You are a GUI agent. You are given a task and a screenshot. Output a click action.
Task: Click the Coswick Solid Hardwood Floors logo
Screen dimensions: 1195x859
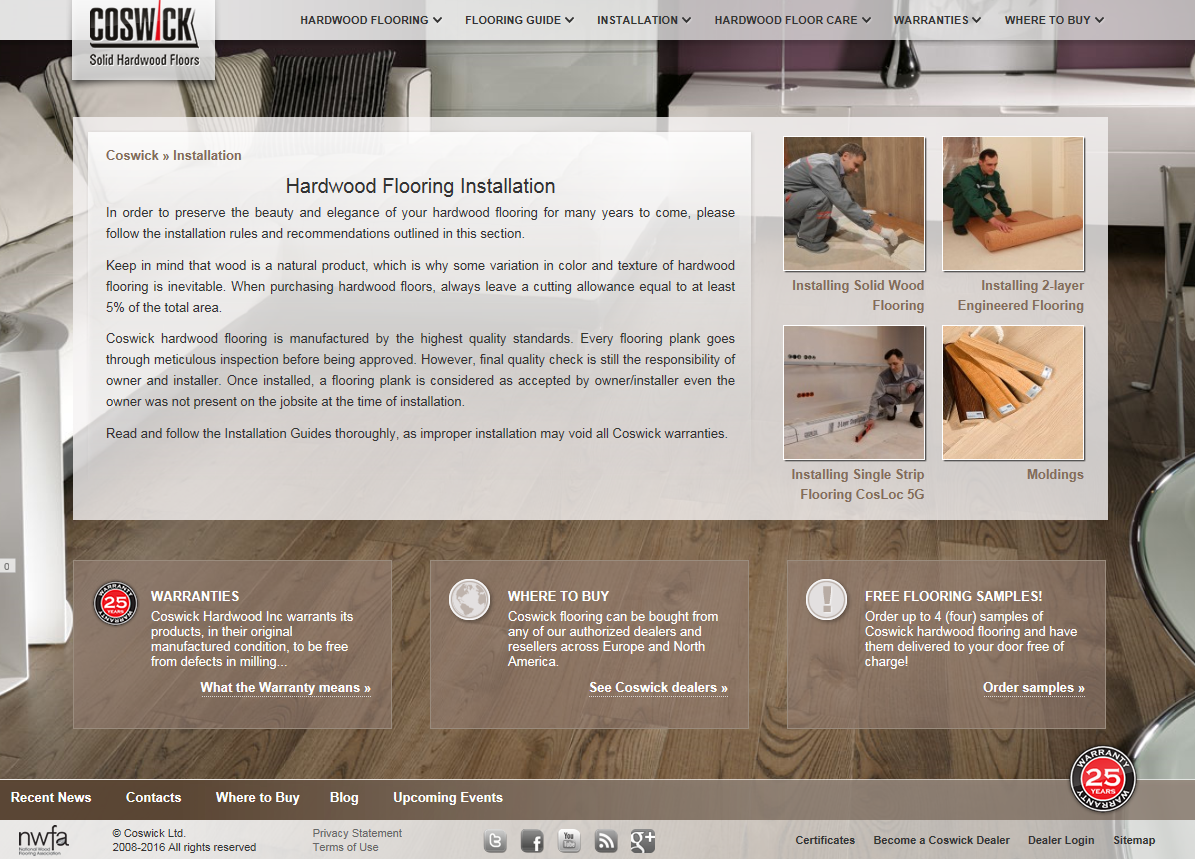143,38
